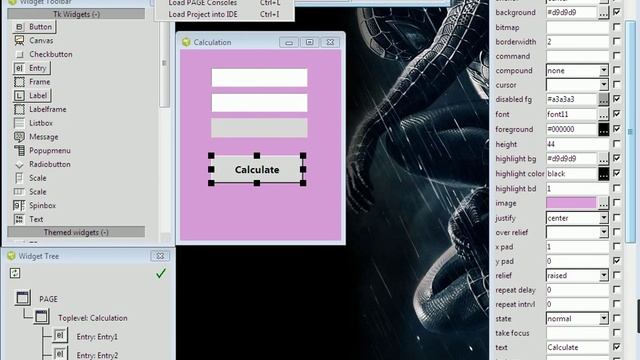Screen dimensions: 640x360
Task: Open image chooser ellipsis button
Action: tap(603, 203)
